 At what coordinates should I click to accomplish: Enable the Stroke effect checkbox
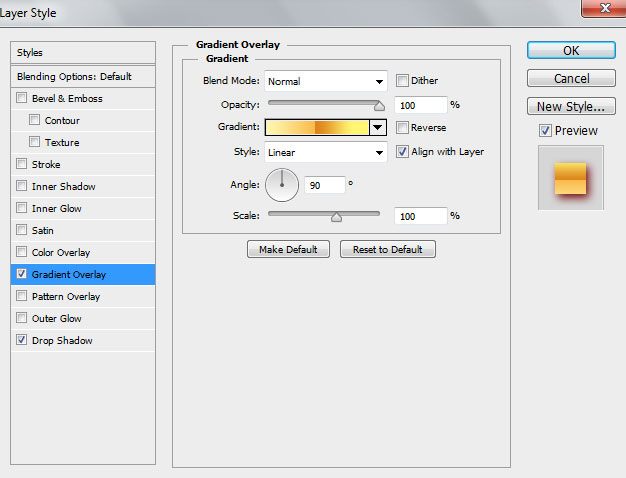pos(22,164)
